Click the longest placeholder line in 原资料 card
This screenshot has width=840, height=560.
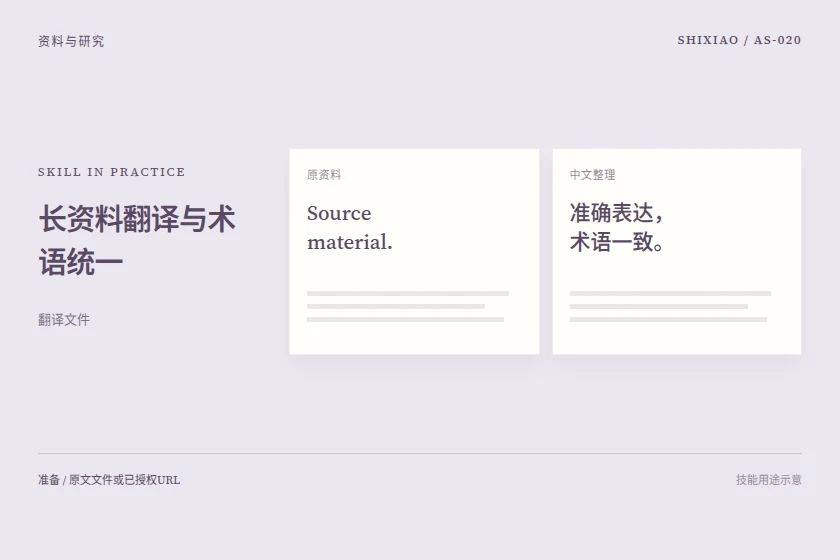(x=408, y=294)
